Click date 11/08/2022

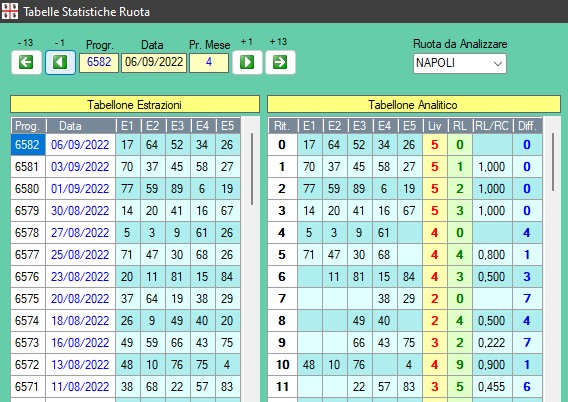tap(80, 386)
